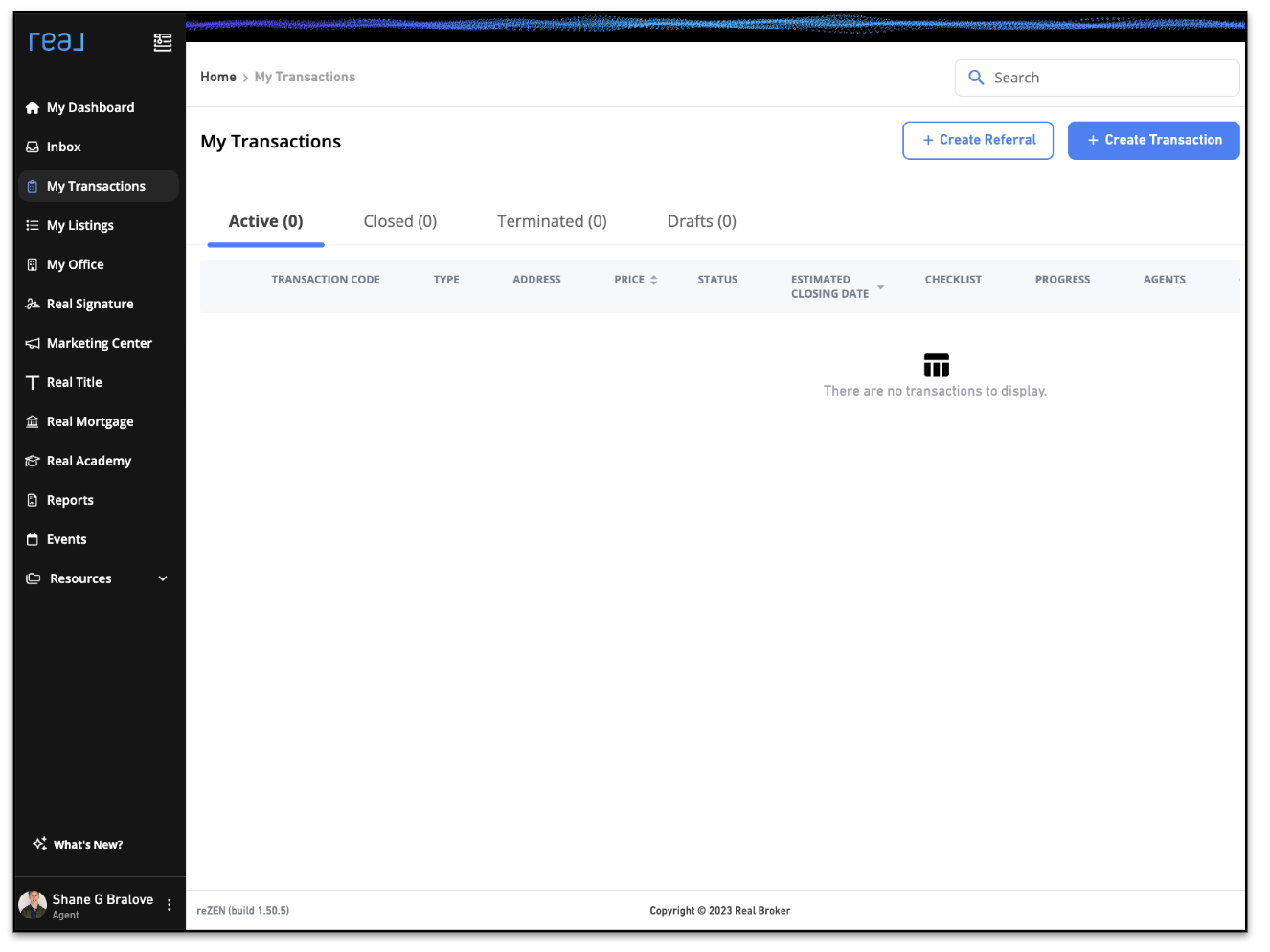
Task: Click the Status column header
Action: point(717,281)
